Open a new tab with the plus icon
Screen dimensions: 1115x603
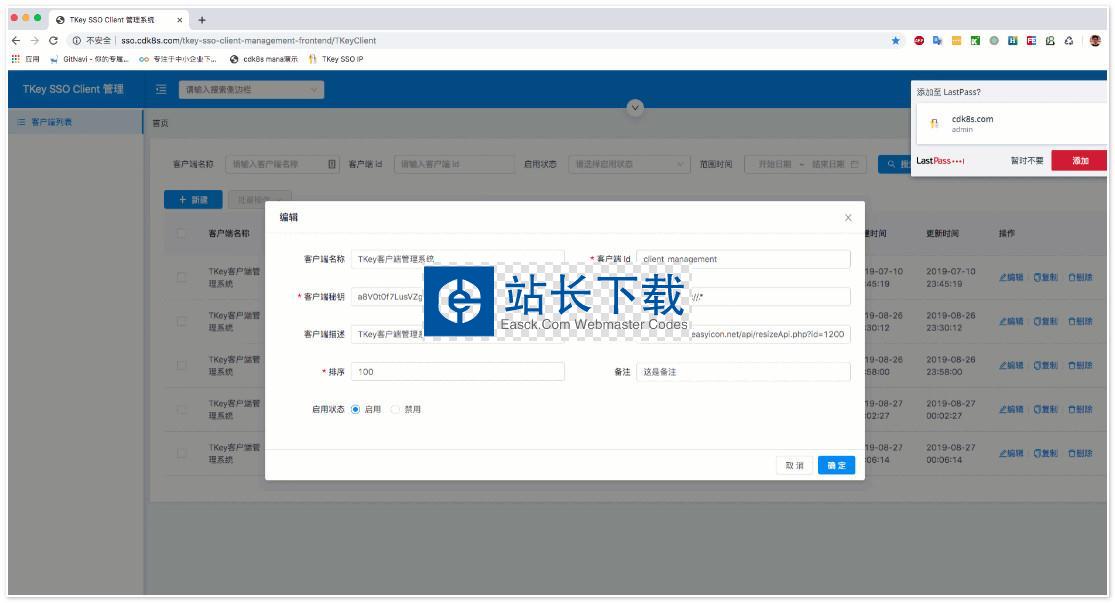click(202, 20)
